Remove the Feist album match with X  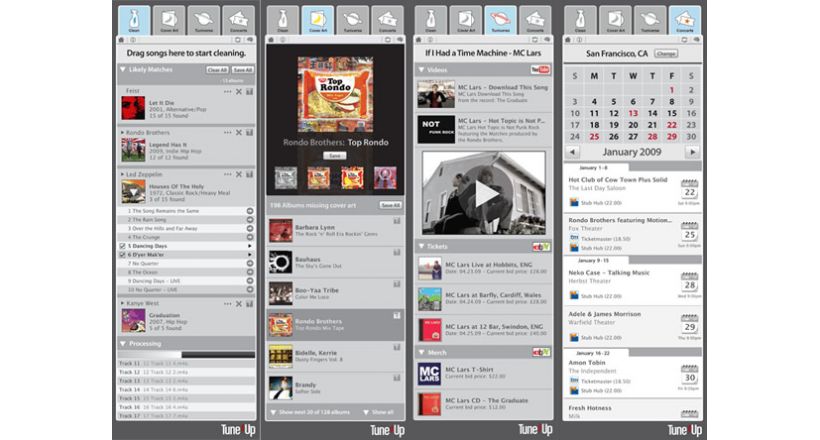click(x=238, y=92)
